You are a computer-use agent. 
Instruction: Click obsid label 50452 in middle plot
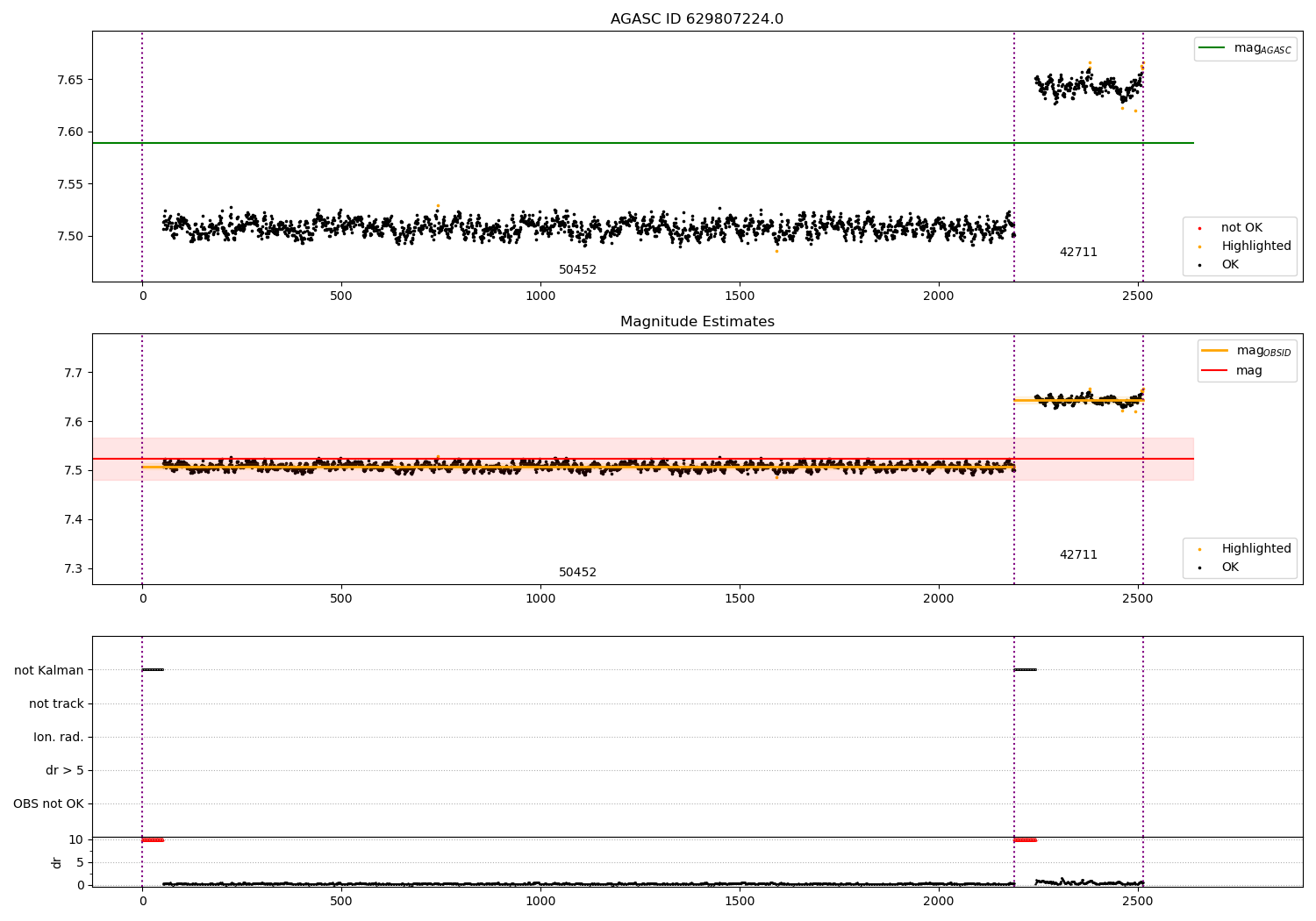[x=577, y=573]
